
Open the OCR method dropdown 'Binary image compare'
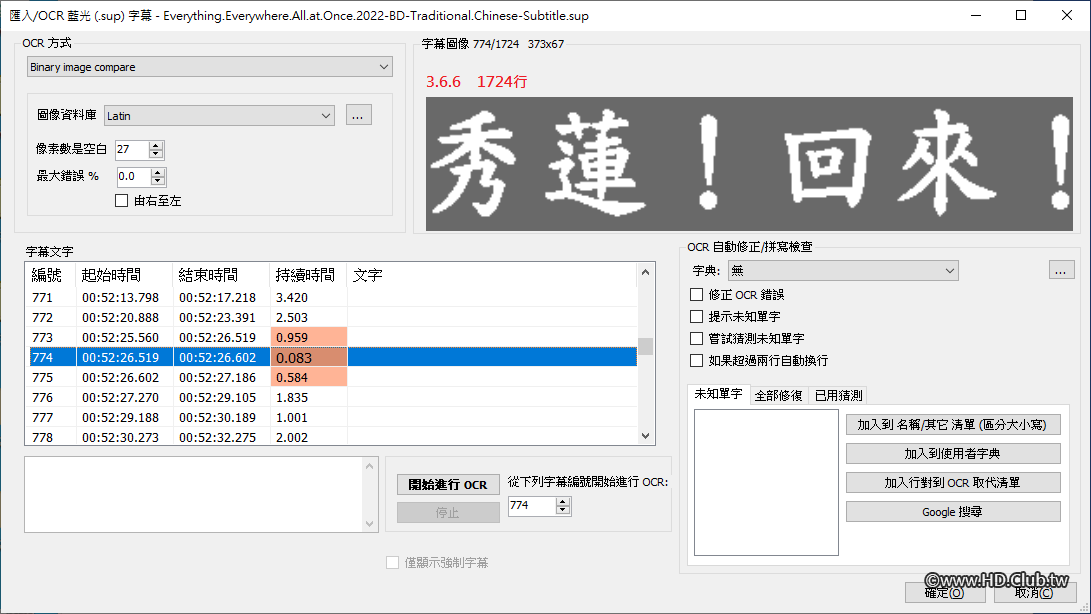[209, 67]
